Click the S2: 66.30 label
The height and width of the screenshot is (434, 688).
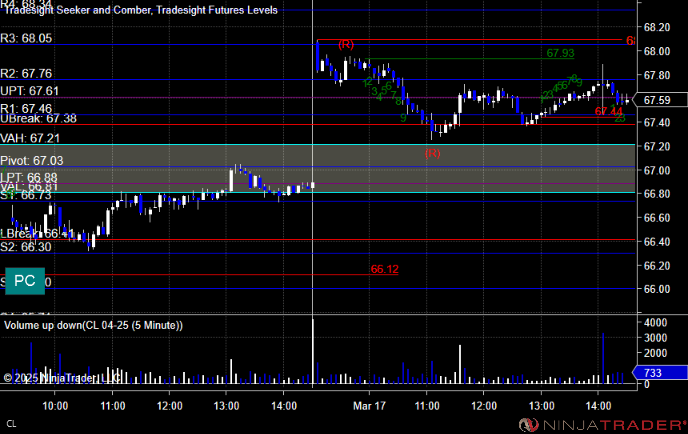click(26, 247)
